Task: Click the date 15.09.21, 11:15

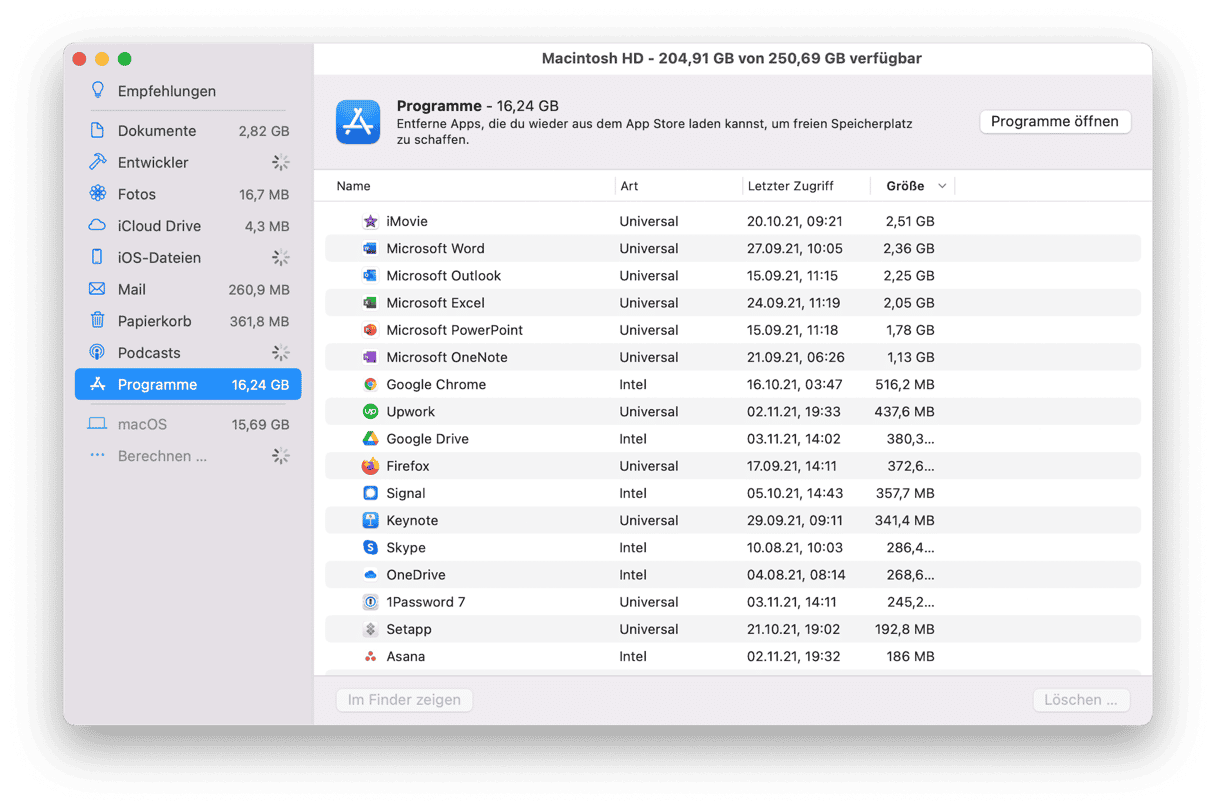Action: point(792,275)
